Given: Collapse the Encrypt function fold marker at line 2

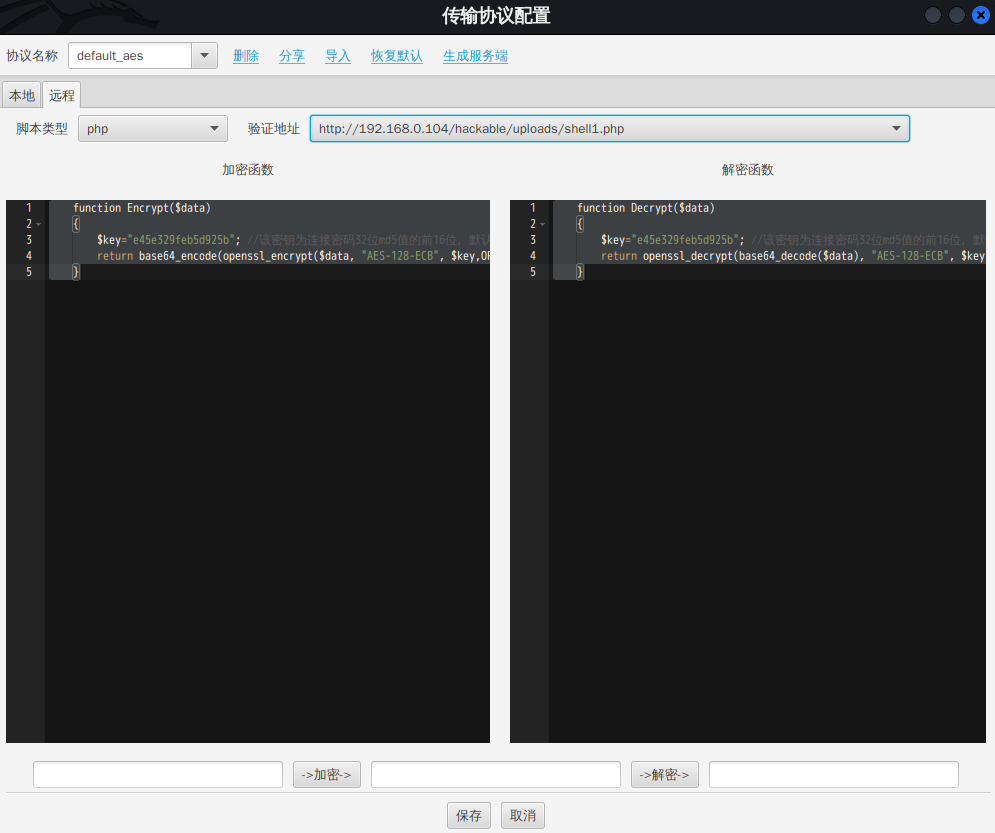Looking at the screenshot, I should click(x=39, y=225).
